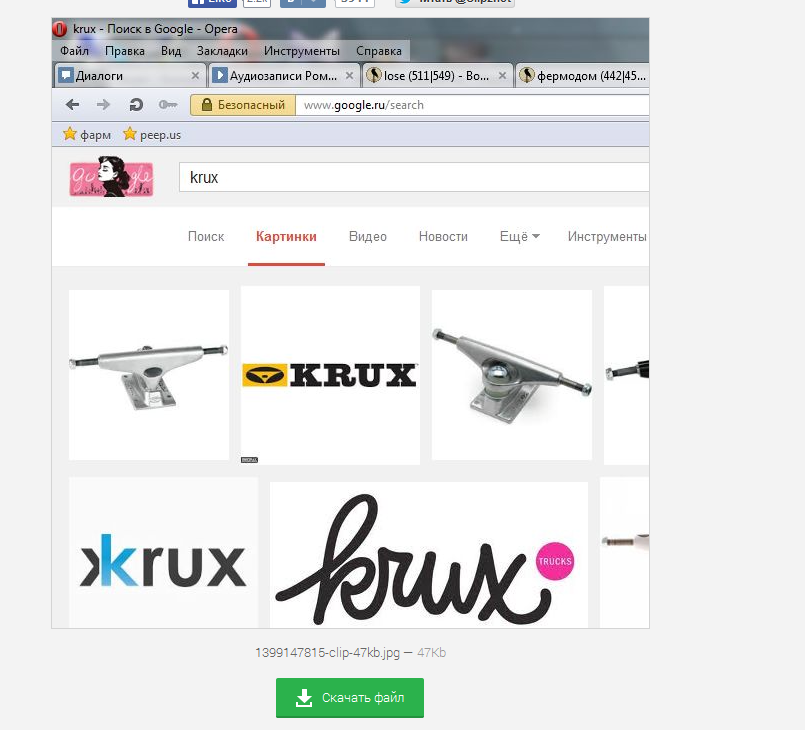Click the file name 1399147815-clip-47kb.jpg
Screen dimensions: 805x730
click(328, 652)
